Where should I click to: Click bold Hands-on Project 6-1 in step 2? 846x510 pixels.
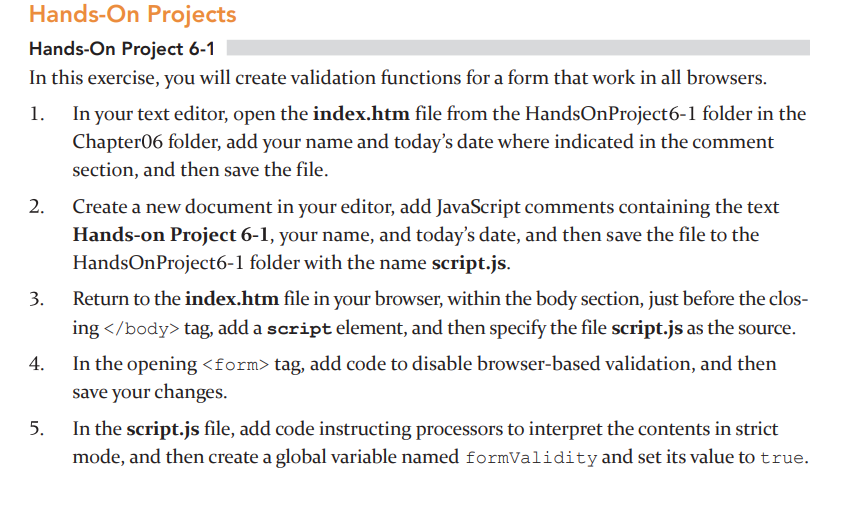(x=170, y=235)
